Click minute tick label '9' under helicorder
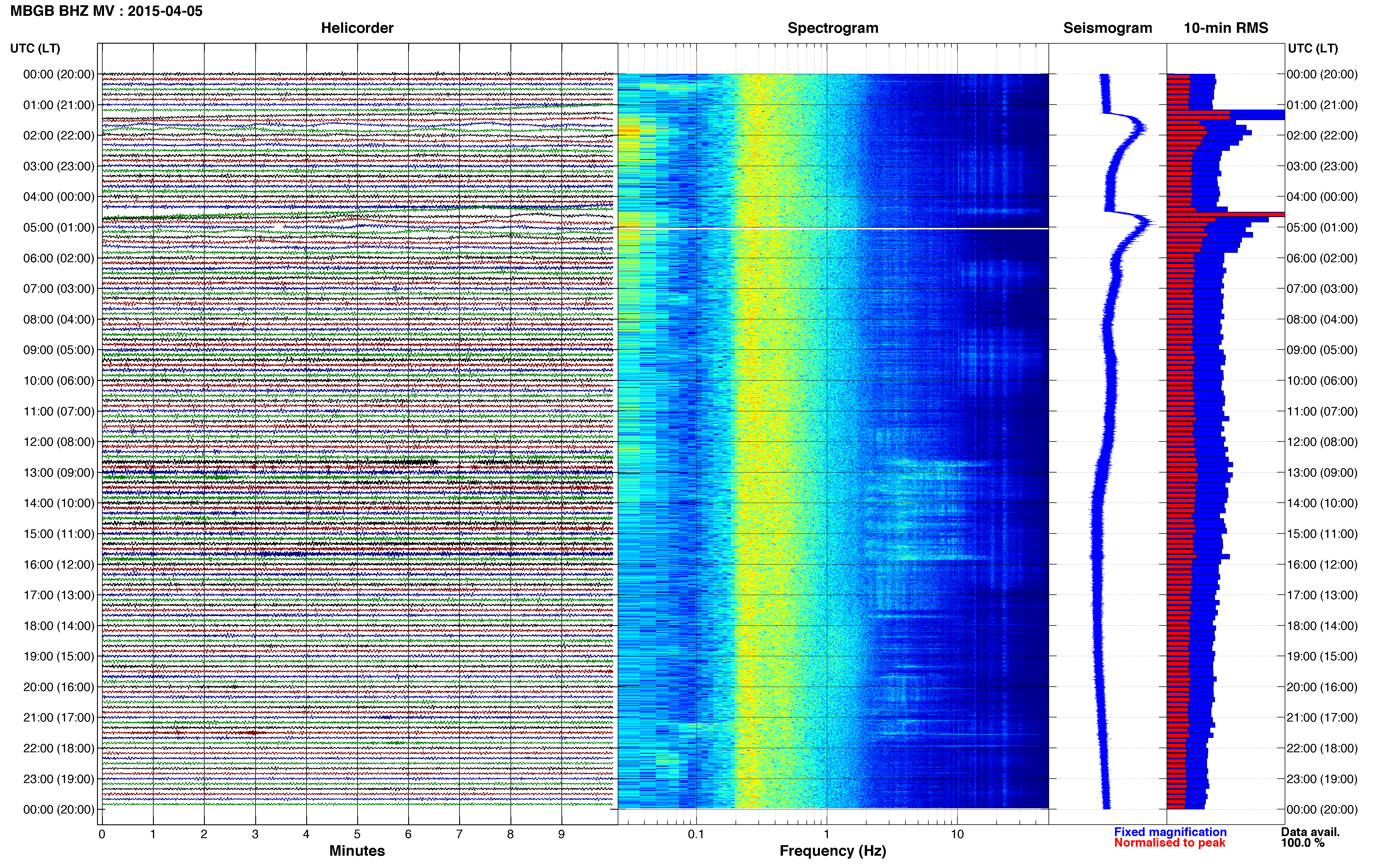 pyautogui.click(x=561, y=834)
